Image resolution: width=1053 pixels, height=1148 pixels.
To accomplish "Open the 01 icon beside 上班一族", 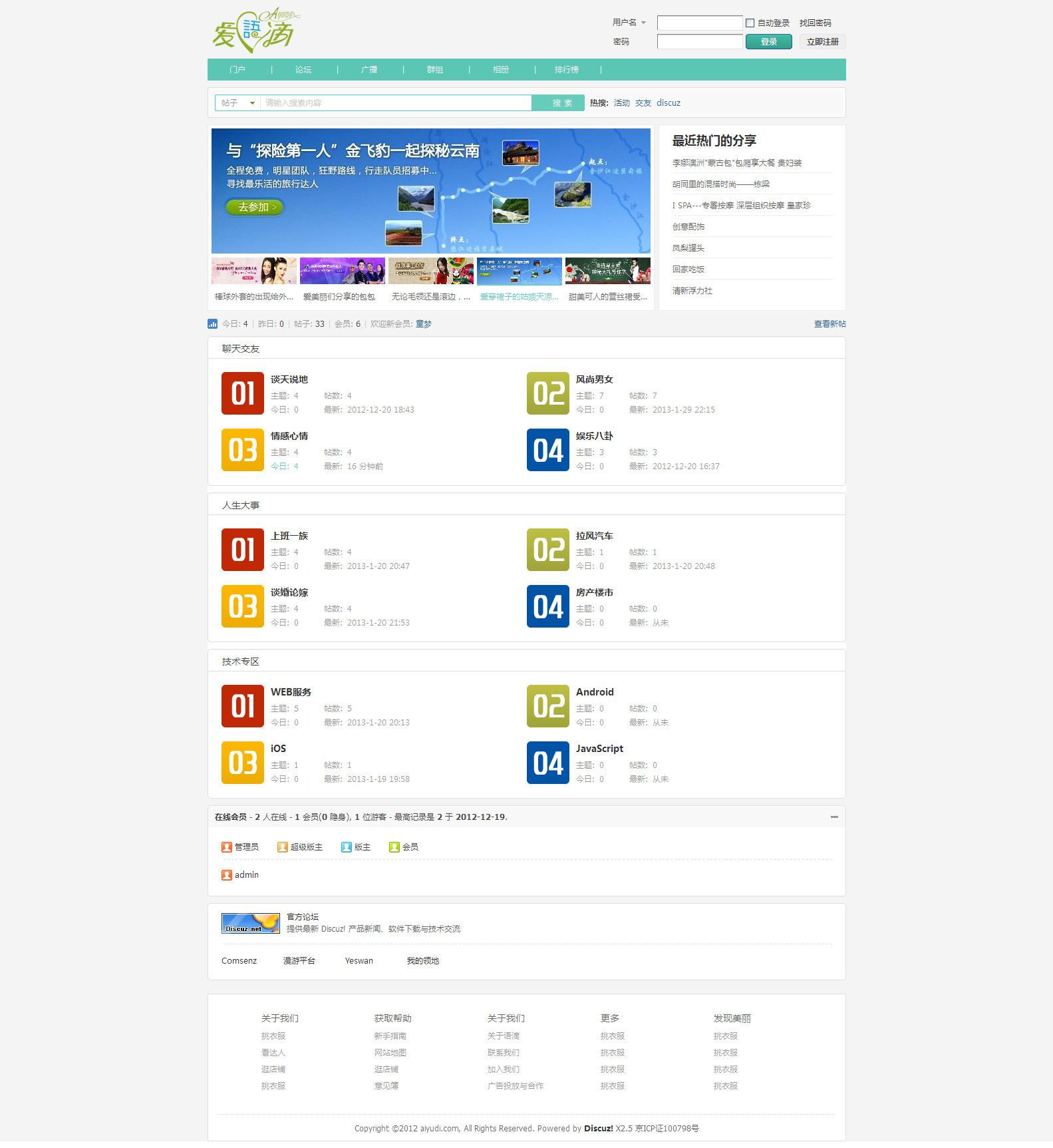I will coord(243,550).
